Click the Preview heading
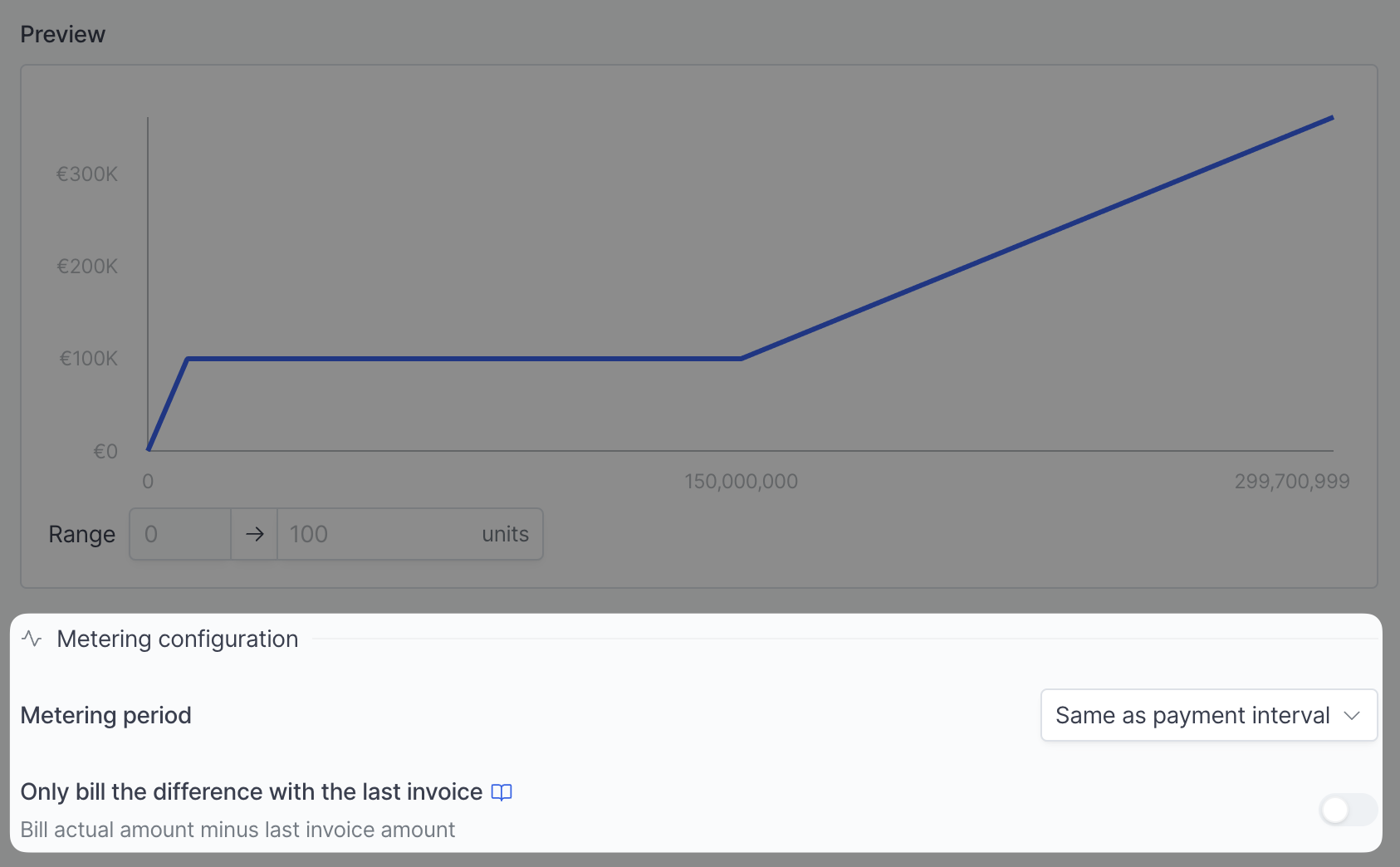Viewport: 1400px width, 867px height. (x=62, y=34)
